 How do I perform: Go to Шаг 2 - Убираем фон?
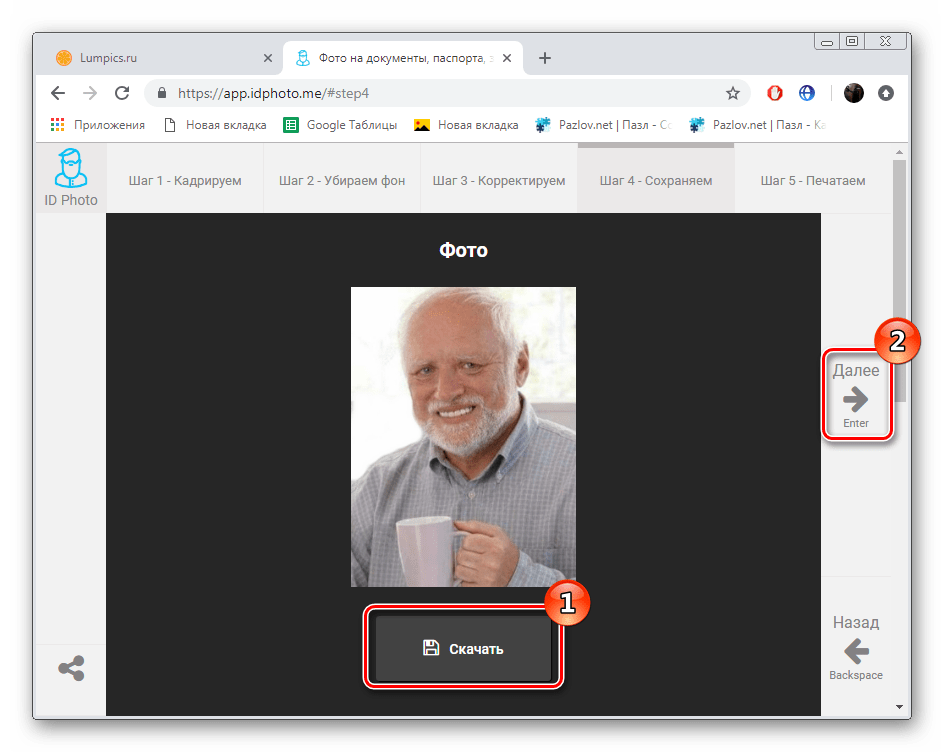click(342, 181)
